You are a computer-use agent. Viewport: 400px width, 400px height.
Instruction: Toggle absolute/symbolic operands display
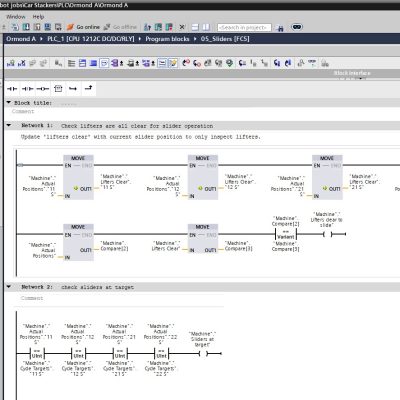click(x=116, y=63)
